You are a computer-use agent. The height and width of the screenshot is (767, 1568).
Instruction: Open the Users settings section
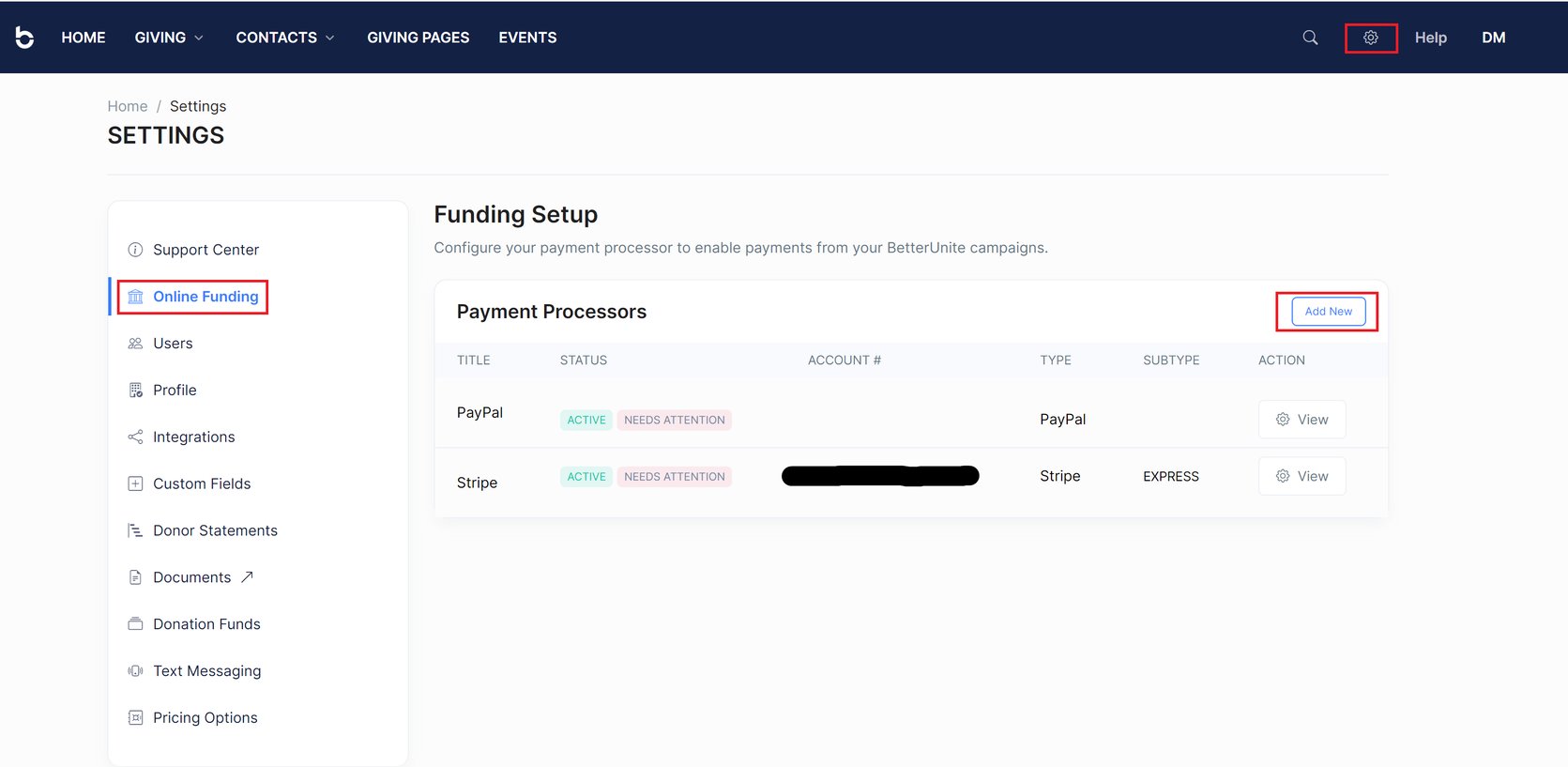click(x=173, y=344)
